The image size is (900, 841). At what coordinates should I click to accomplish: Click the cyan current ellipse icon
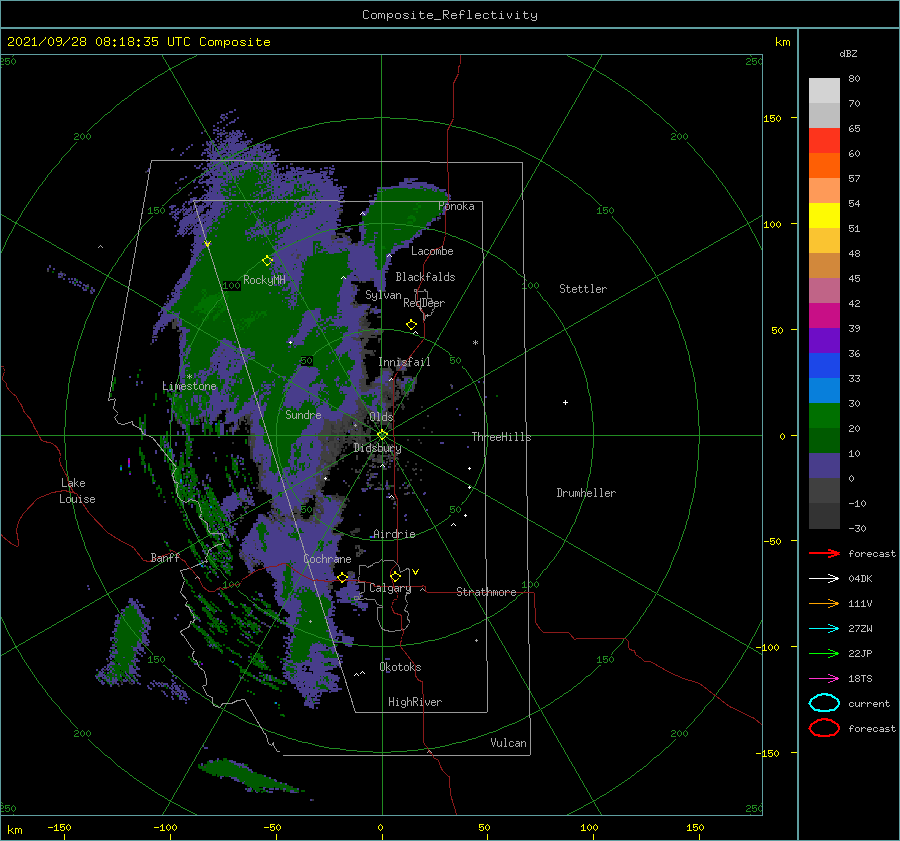[824, 703]
